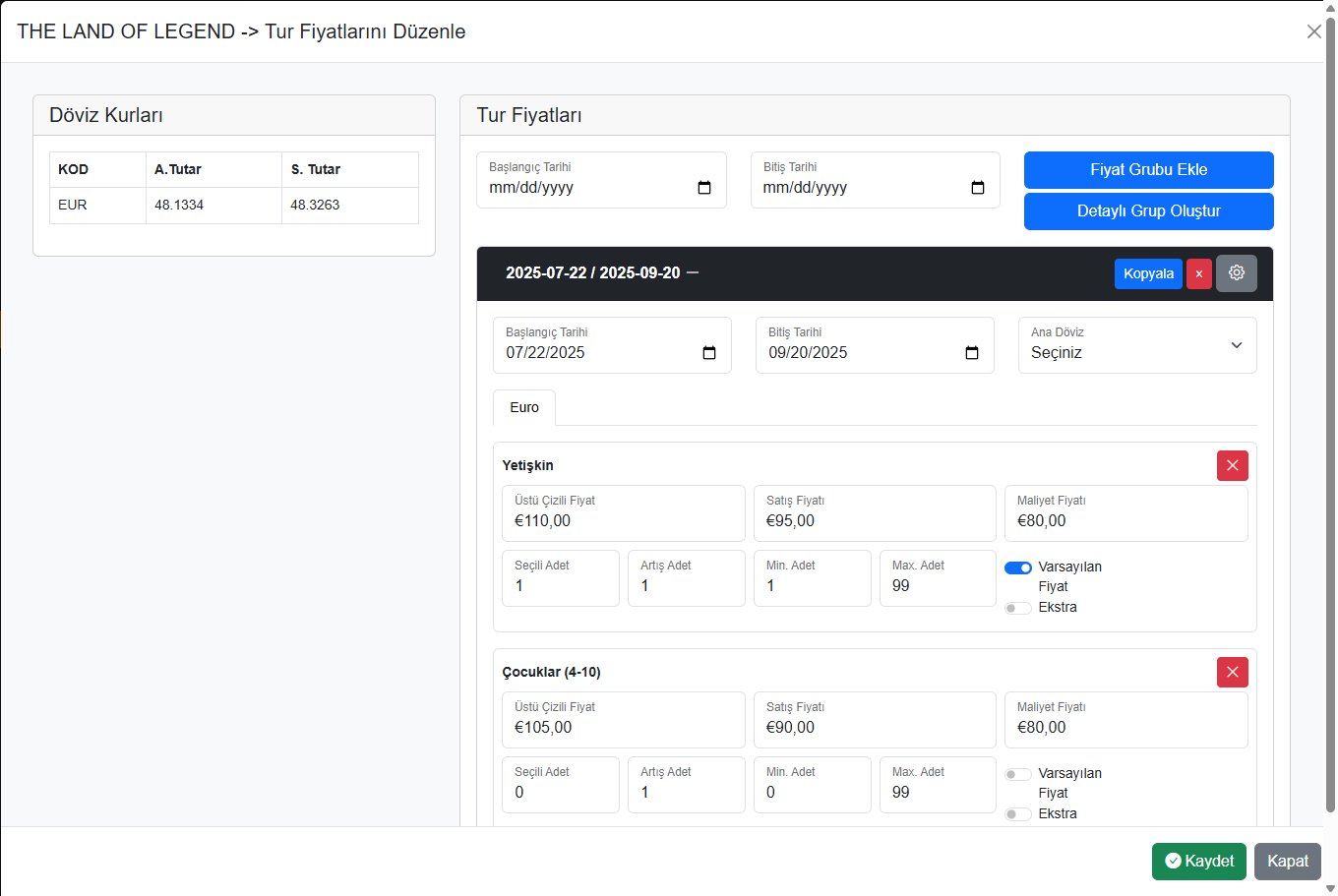Close the tour price edit dialog
Screen dimensions: 1338x896
tap(1313, 31)
